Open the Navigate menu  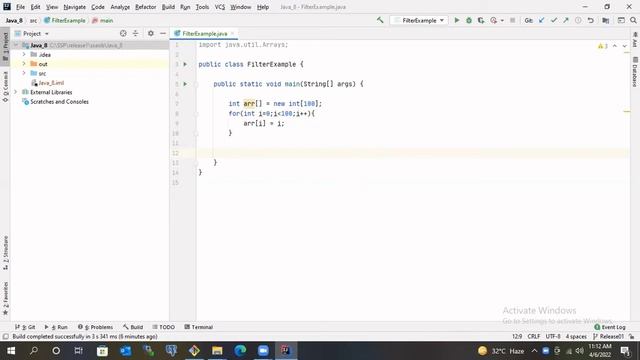[x=75, y=7]
